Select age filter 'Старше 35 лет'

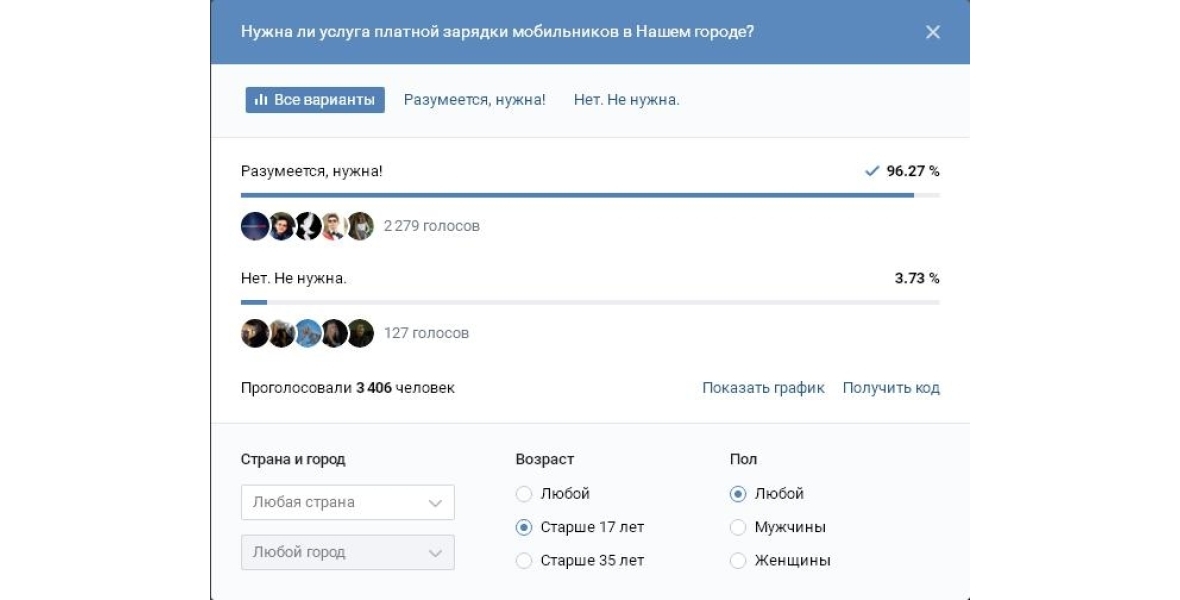(579, 560)
